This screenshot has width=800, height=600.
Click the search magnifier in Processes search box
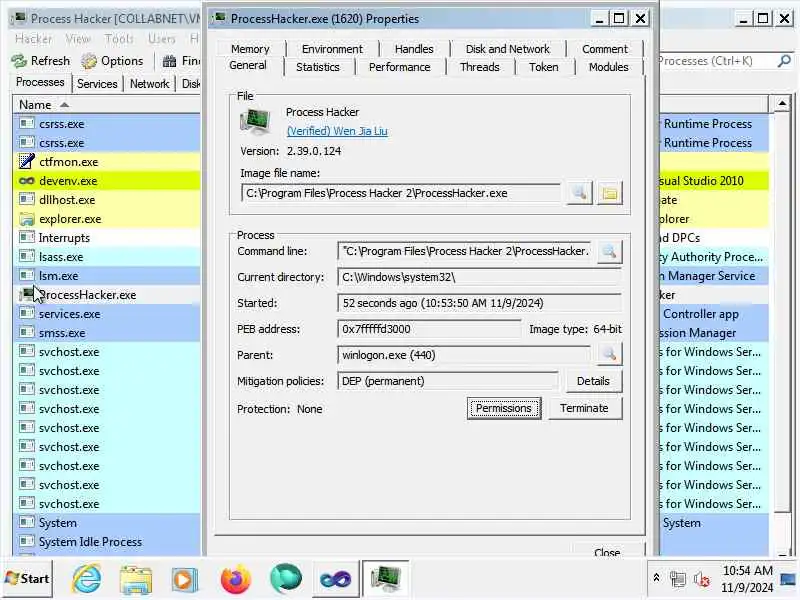(x=784, y=61)
